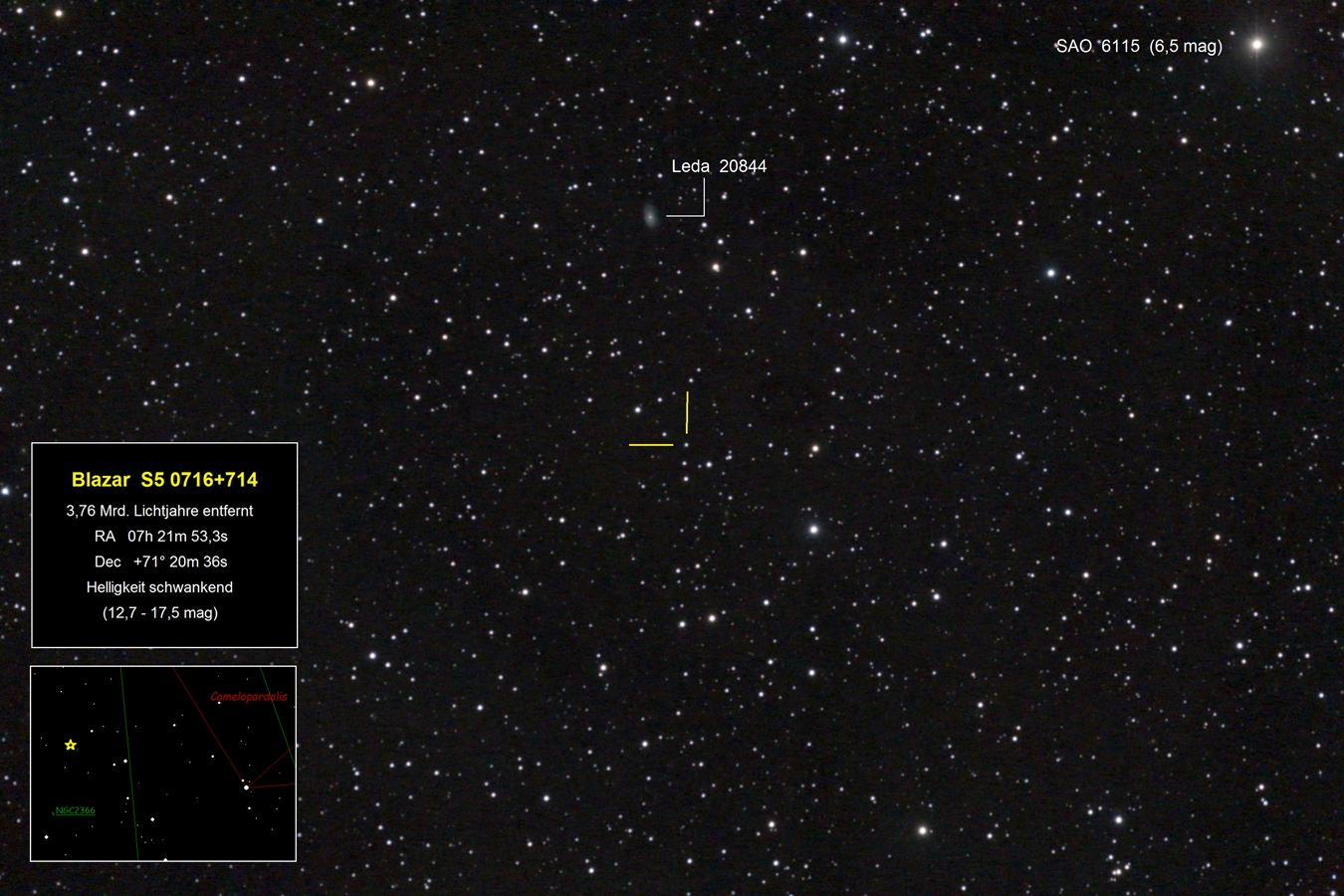This screenshot has width=1344, height=896.
Task: Click the '3,76 Mrd. Lichtjahre entfernt' line
Action: pos(159,511)
